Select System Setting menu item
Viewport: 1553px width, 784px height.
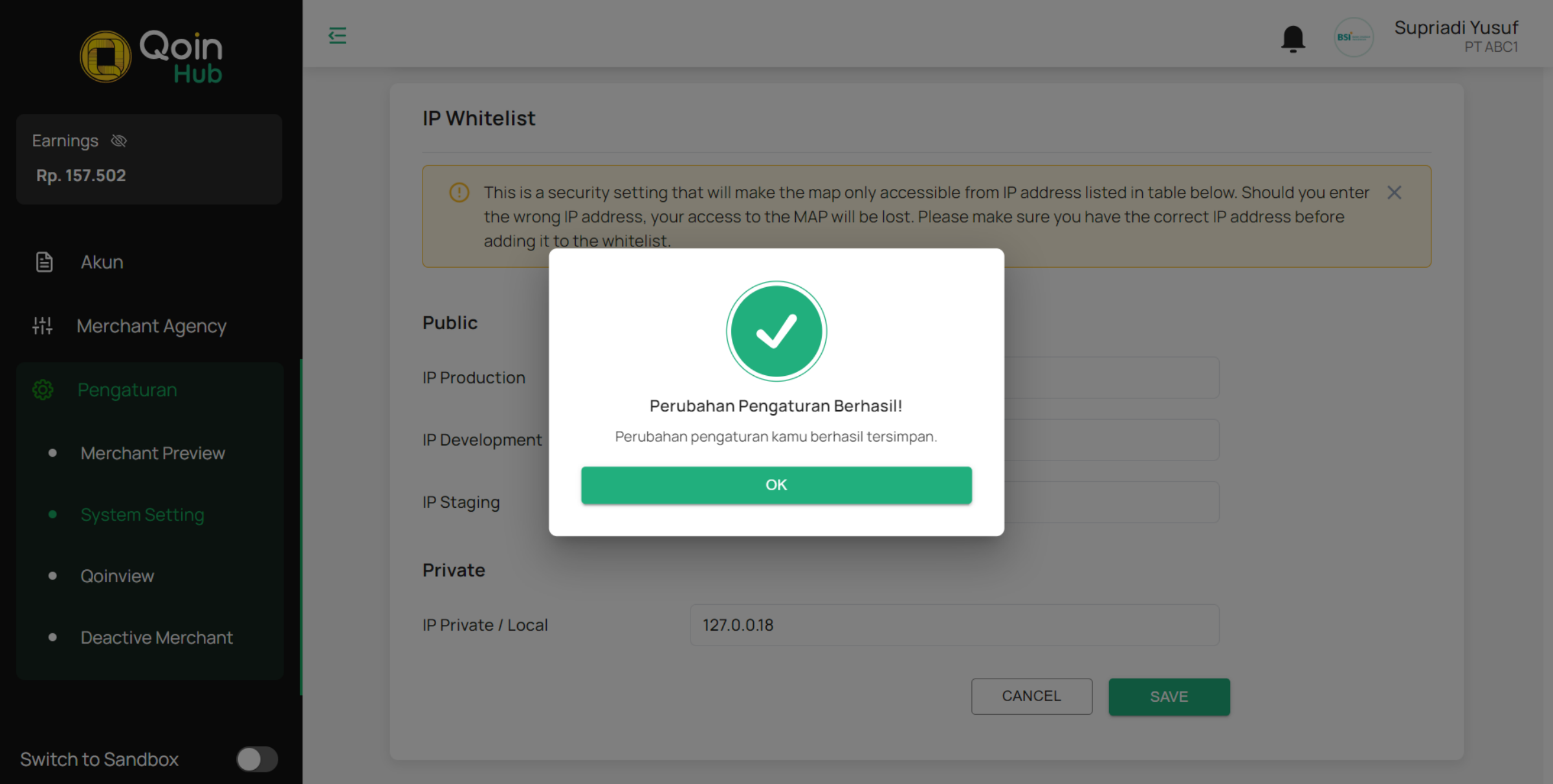pos(142,515)
